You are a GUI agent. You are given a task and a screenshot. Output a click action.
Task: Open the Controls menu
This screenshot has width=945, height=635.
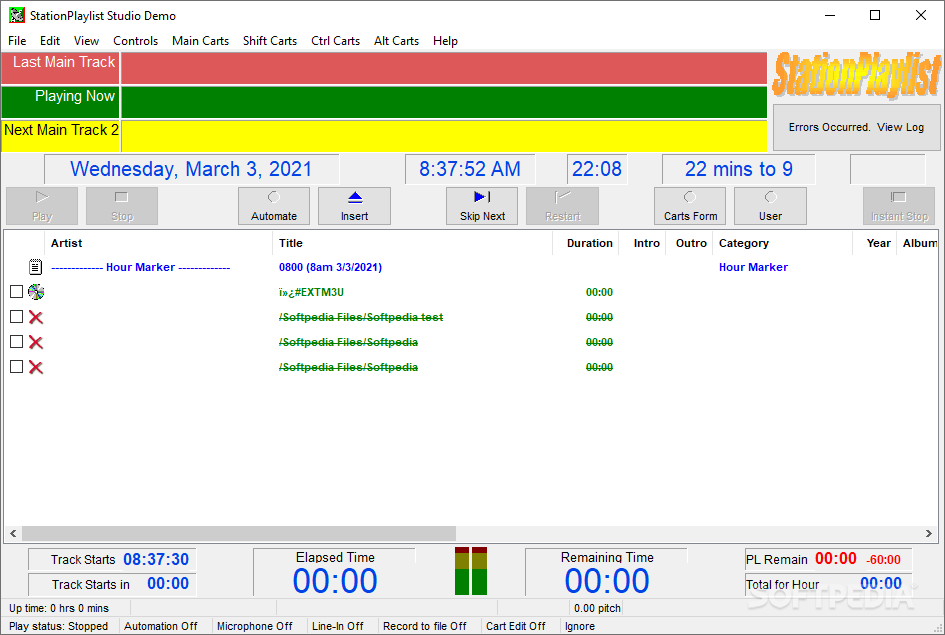coord(136,41)
